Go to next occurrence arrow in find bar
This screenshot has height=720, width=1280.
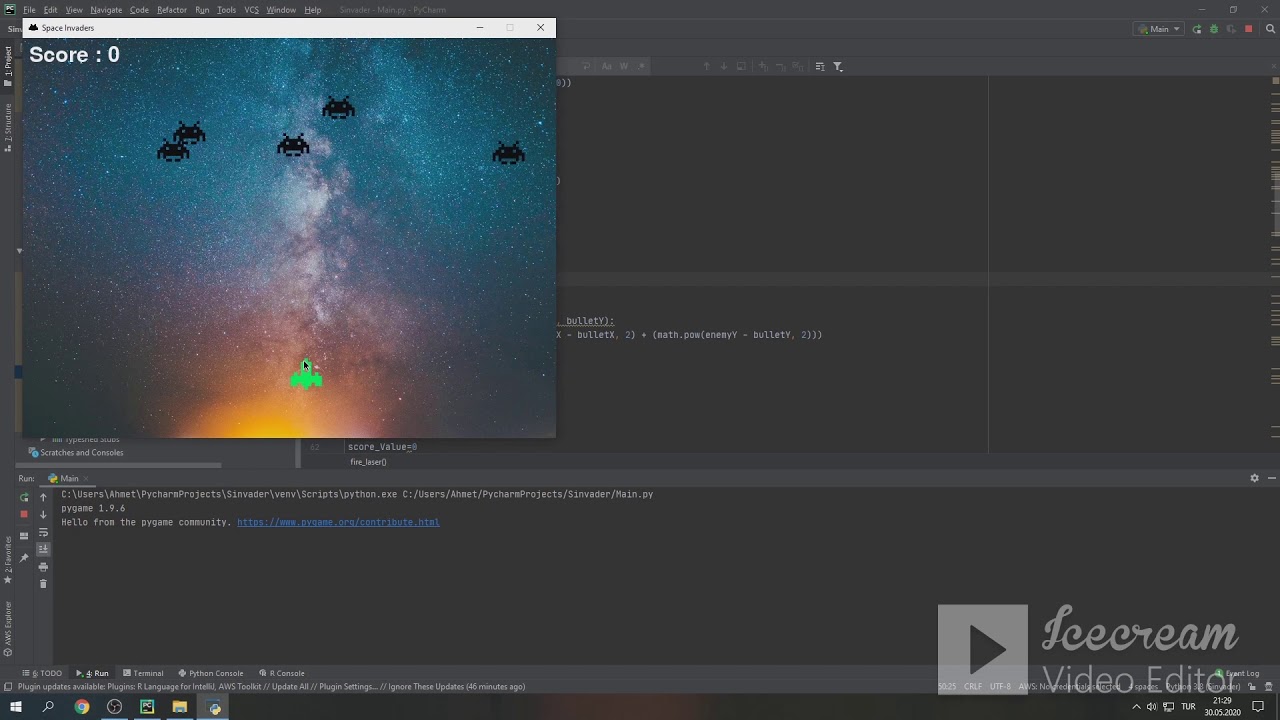(x=724, y=66)
